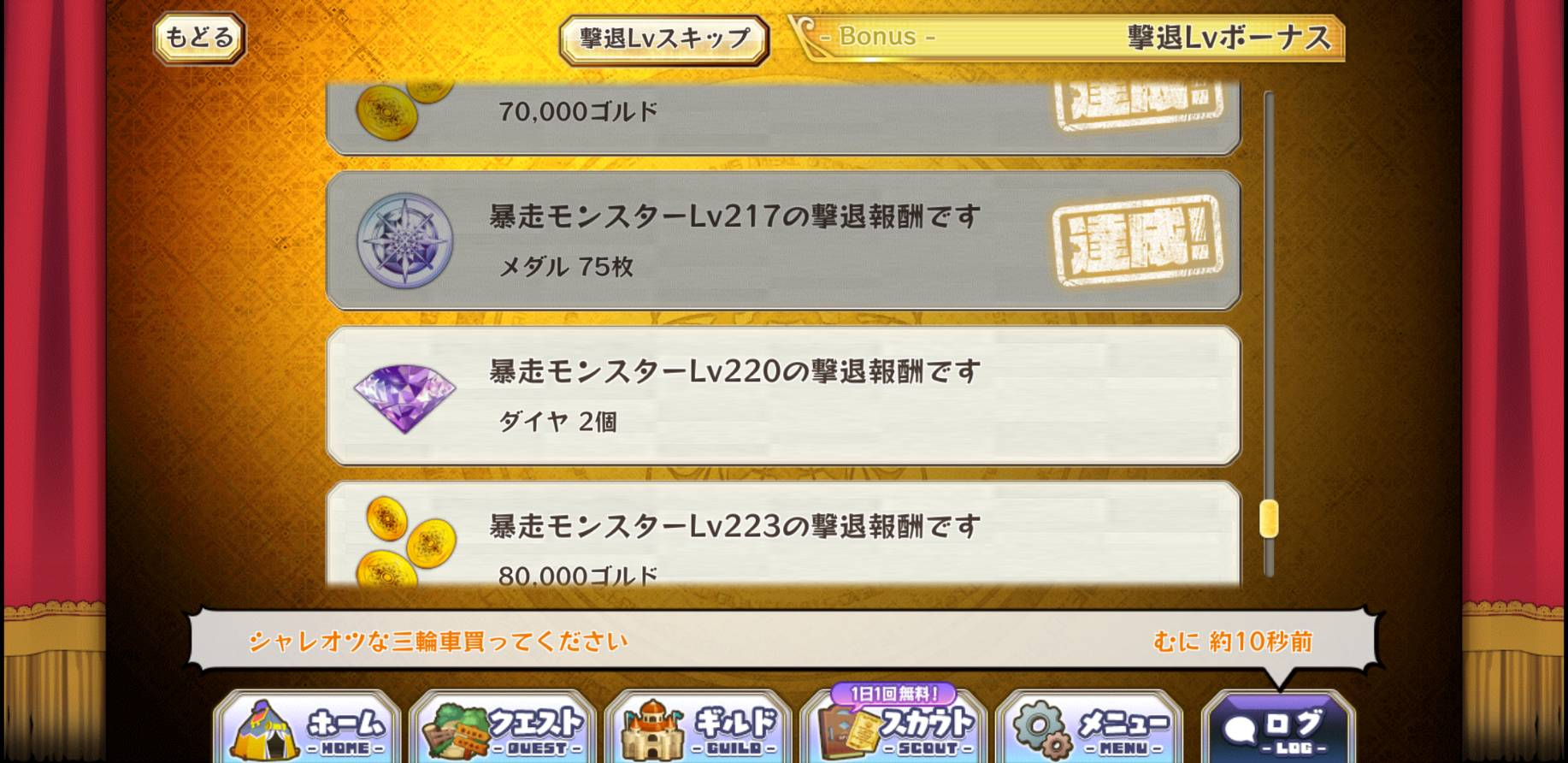Image resolution: width=1568 pixels, height=763 pixels.
Task: Open the クエスト quest tab
Action: coord(504,726)
